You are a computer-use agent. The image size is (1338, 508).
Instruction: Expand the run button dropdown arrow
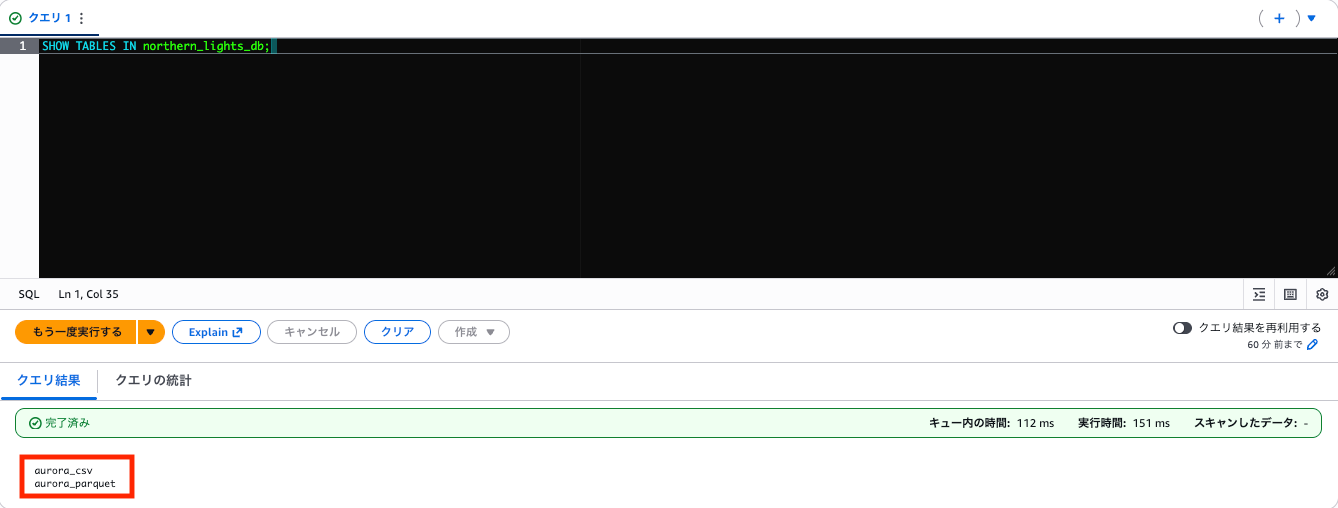pos(151,332)
